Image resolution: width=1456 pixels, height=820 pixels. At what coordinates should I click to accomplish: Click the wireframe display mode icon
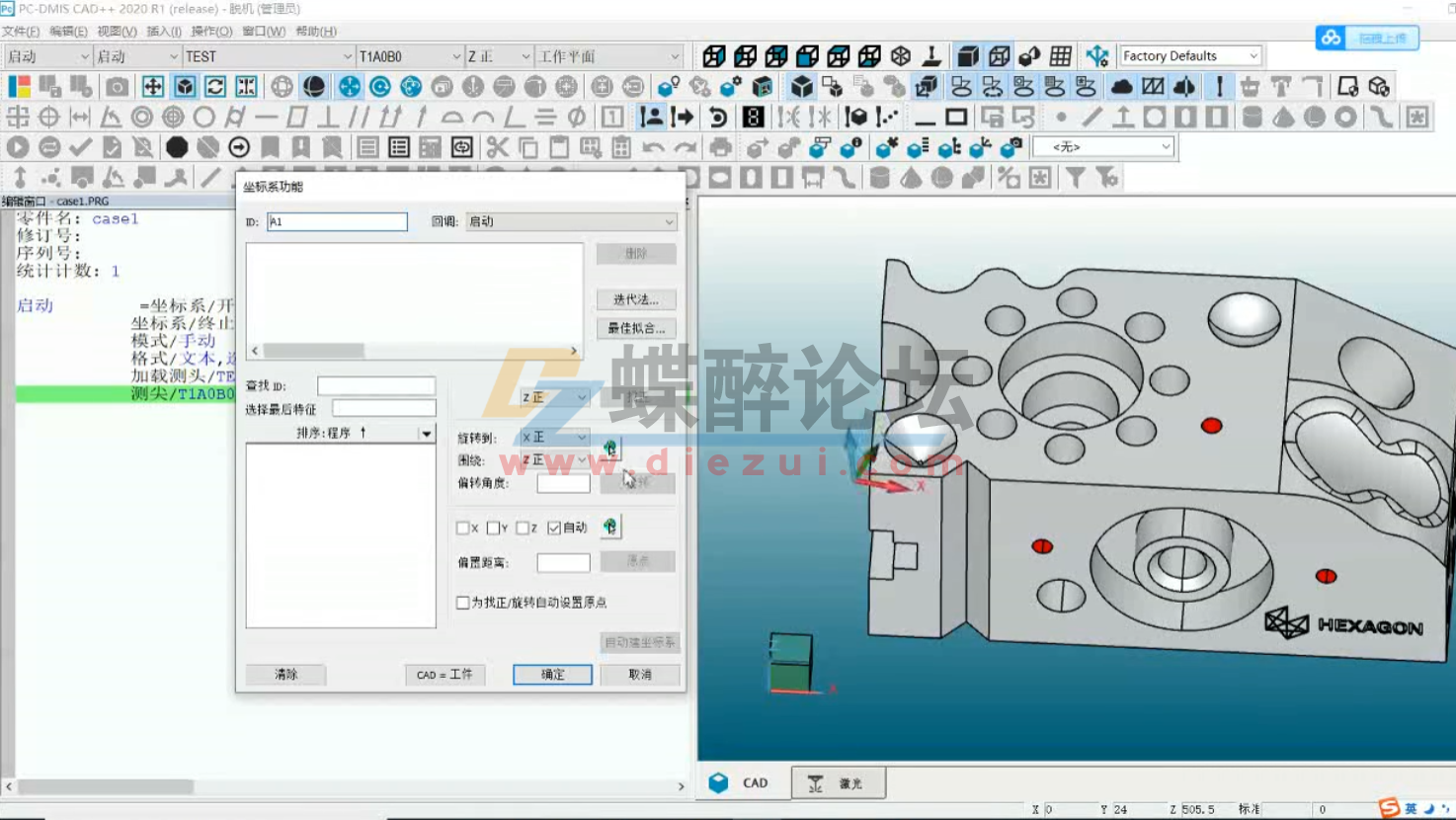pyautogui.click(x=998, y=55)
